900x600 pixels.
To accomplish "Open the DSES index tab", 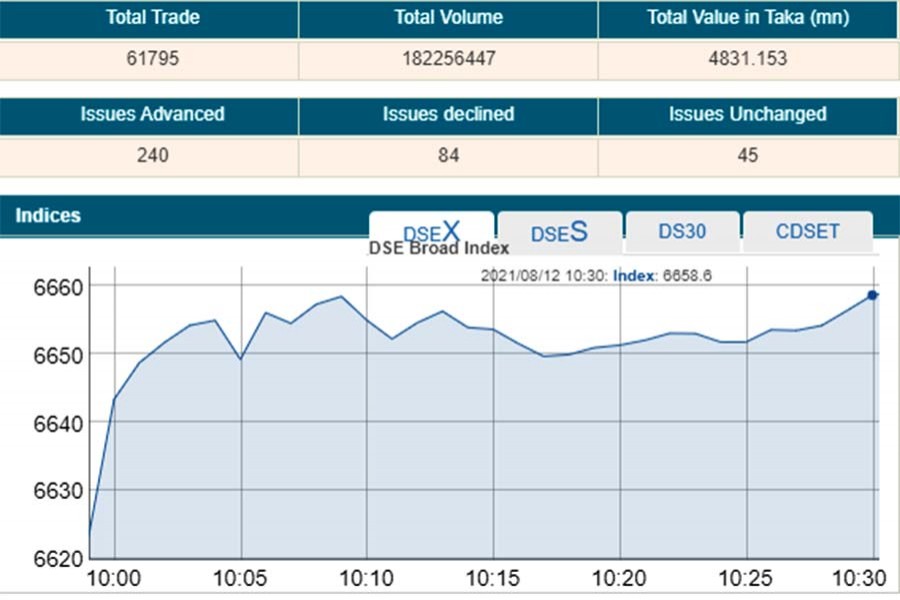I will click(x=559, y=232).
